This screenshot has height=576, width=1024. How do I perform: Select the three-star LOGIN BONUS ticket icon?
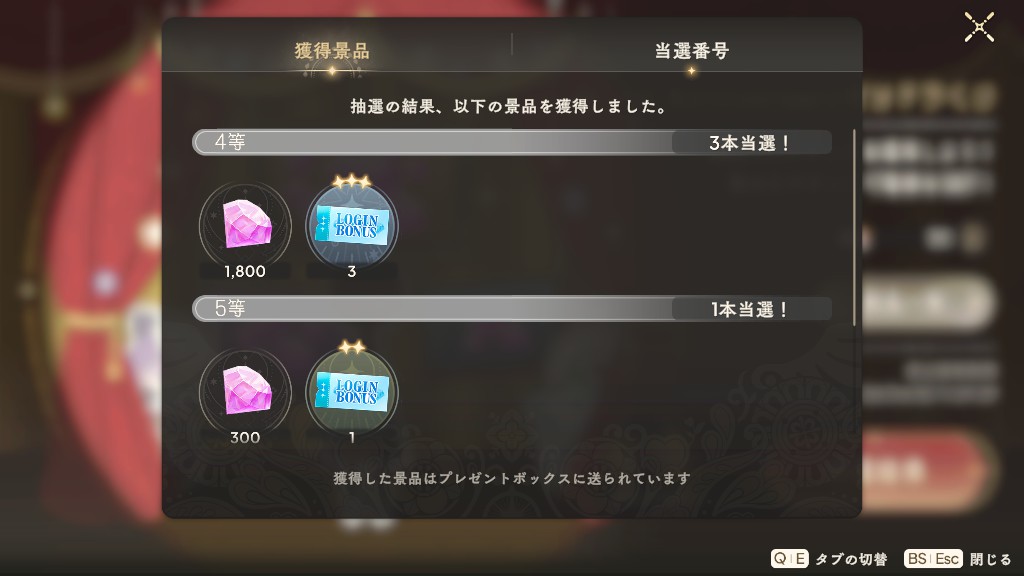point(352,225)
